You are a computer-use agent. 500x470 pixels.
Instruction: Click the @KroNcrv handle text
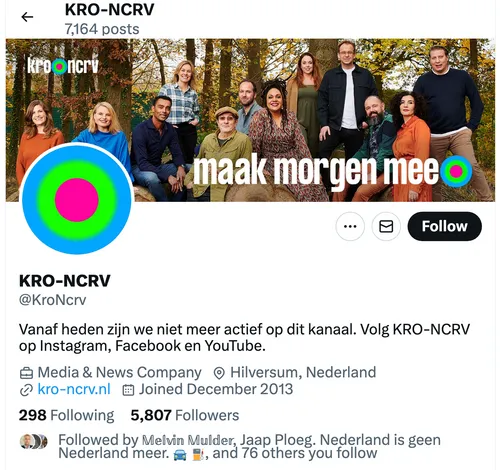(53, 300)
